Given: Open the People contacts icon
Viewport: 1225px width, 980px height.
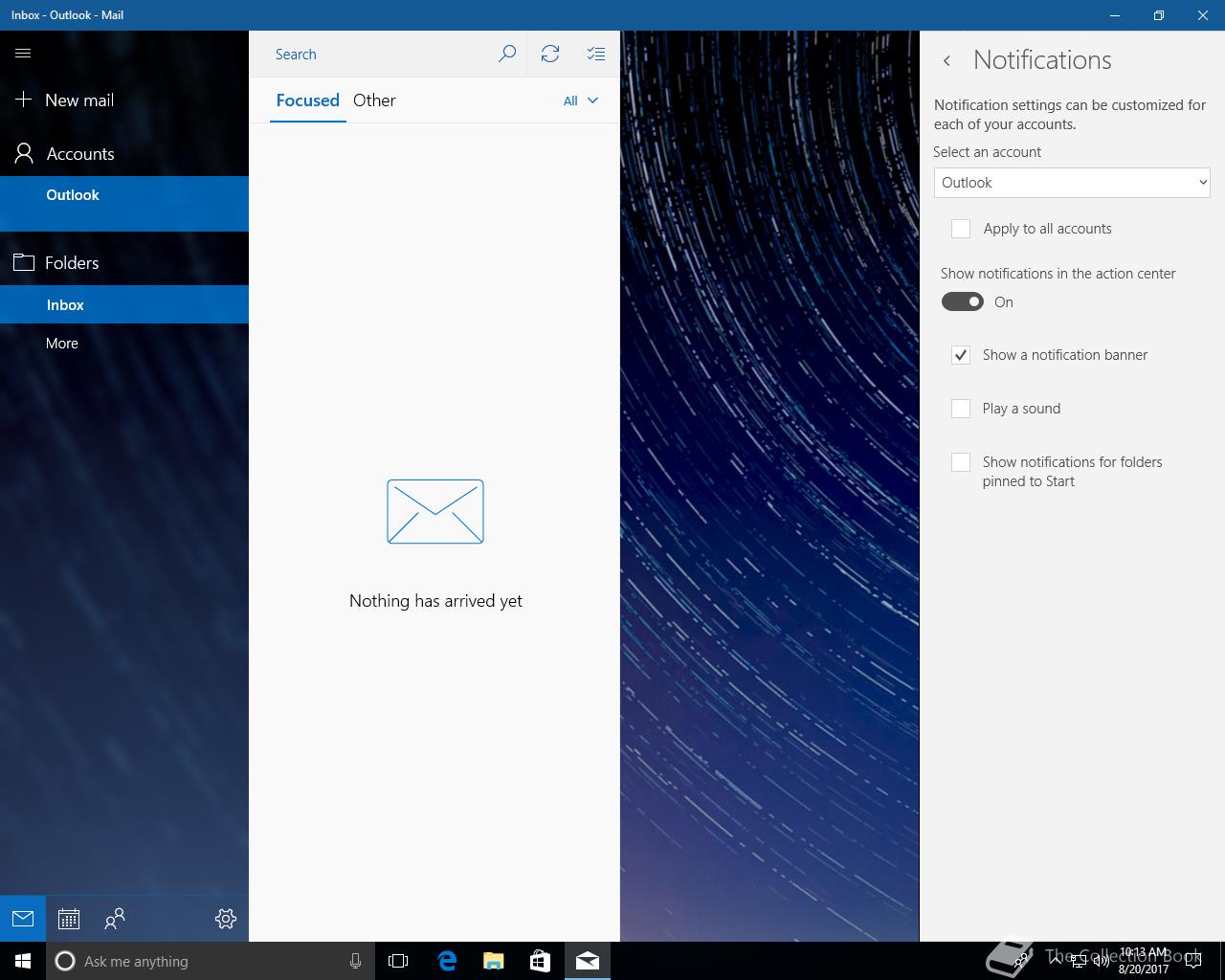Looking at the screenshot, I should [x=115, y=919].
